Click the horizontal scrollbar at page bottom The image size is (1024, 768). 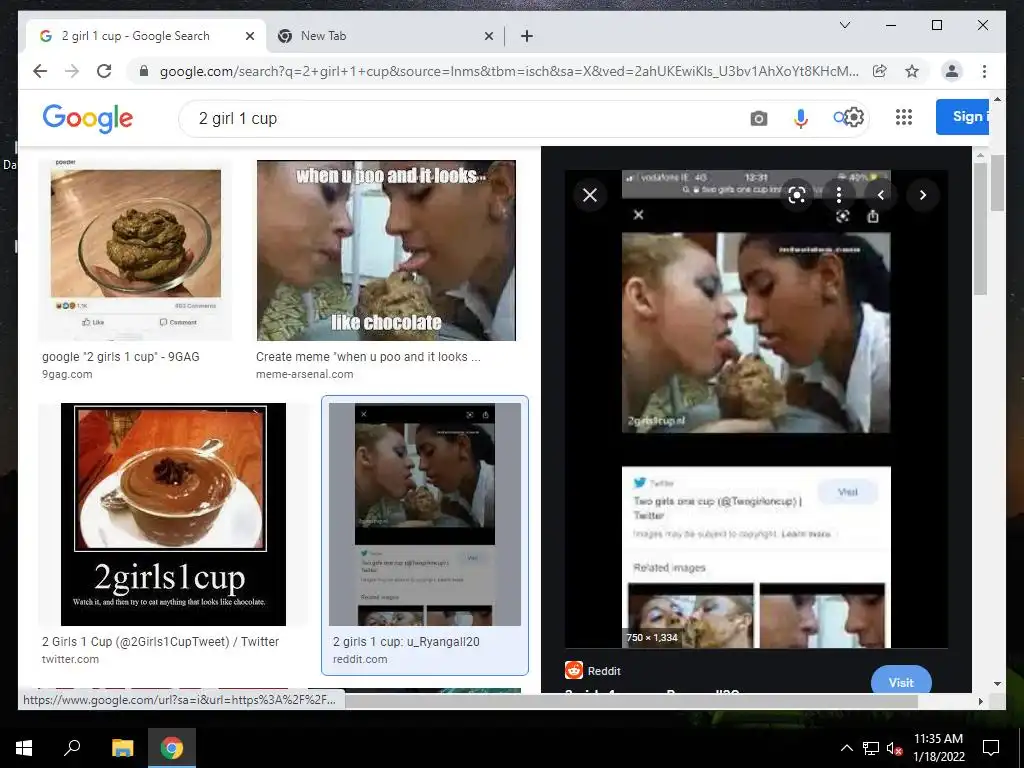[x=631, y=701]
